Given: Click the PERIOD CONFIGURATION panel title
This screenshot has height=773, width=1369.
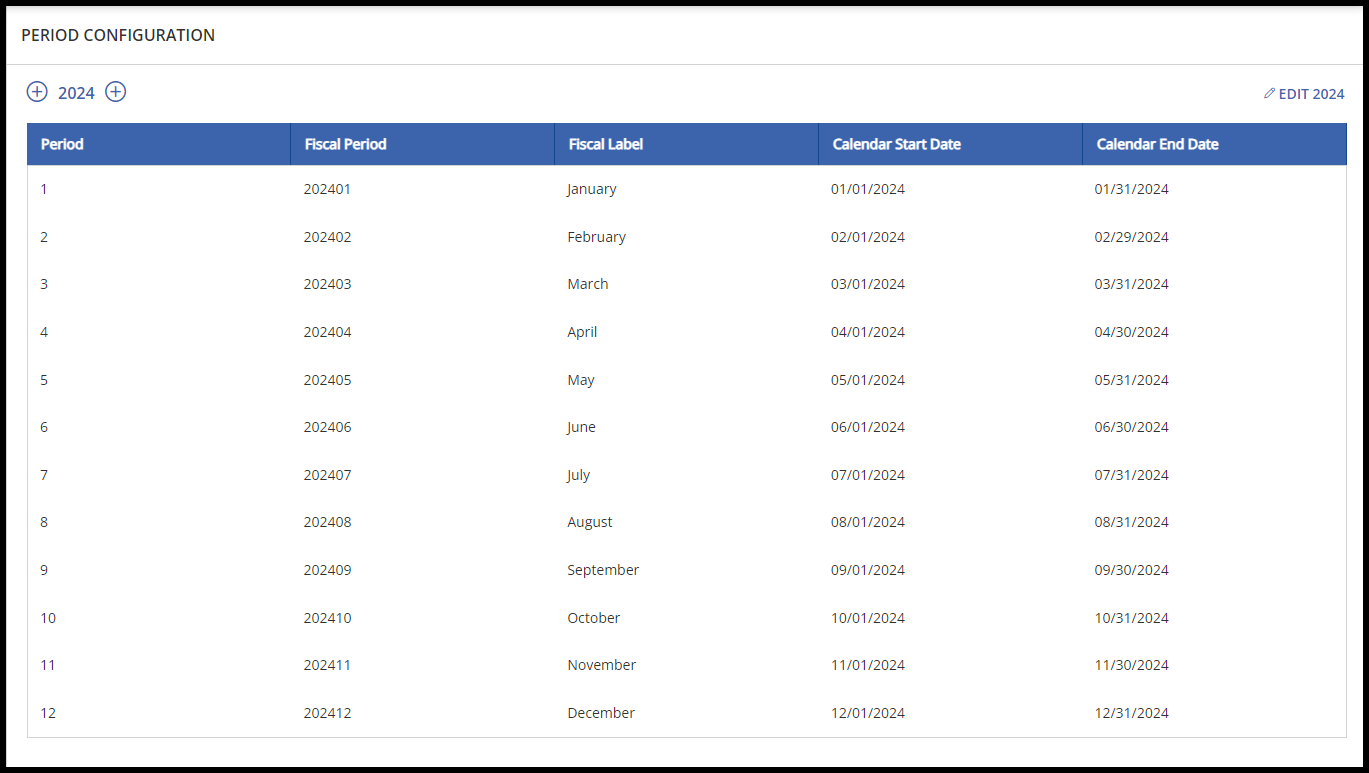Looking at the screenshot, I should tap(118, 35).
